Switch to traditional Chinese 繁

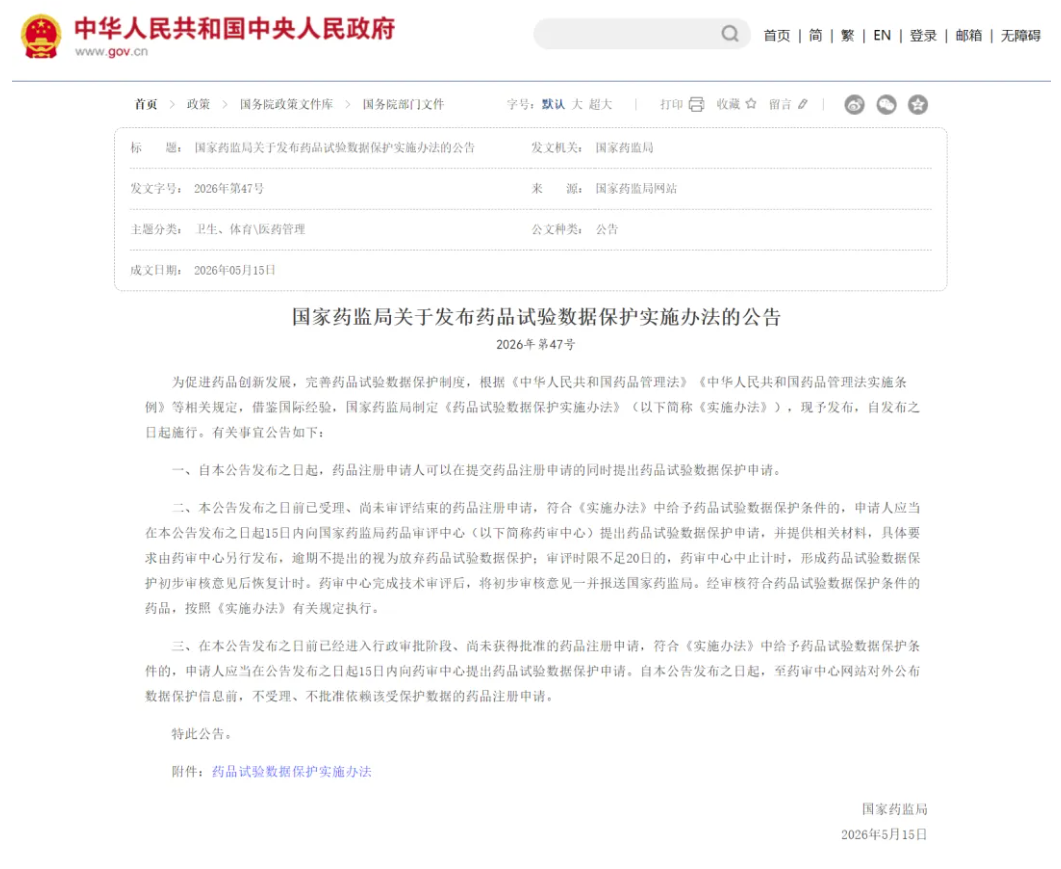[847, 35]
